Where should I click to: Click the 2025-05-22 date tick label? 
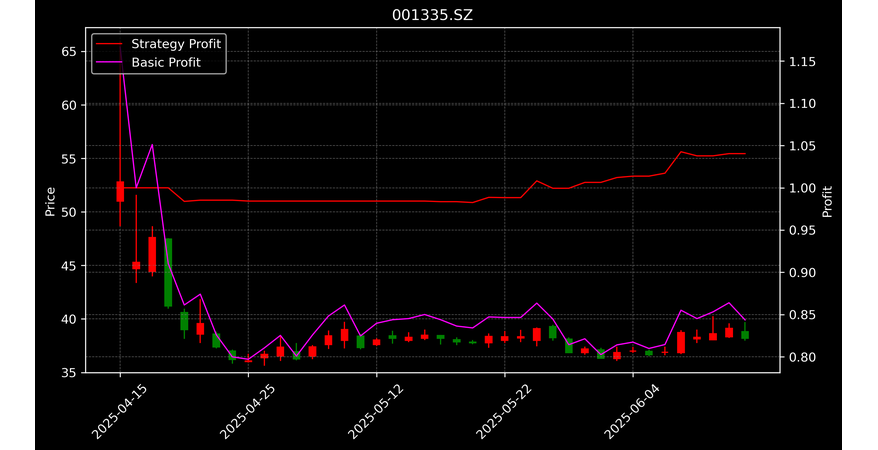click(503, 412)
